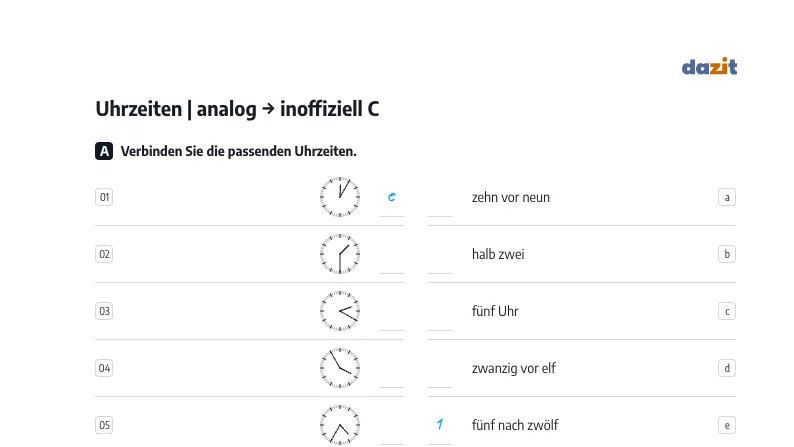The height and width of the screenshot is (447, 794).
Task: Select the clock face in row 03
Action: (x=340, y=311)
